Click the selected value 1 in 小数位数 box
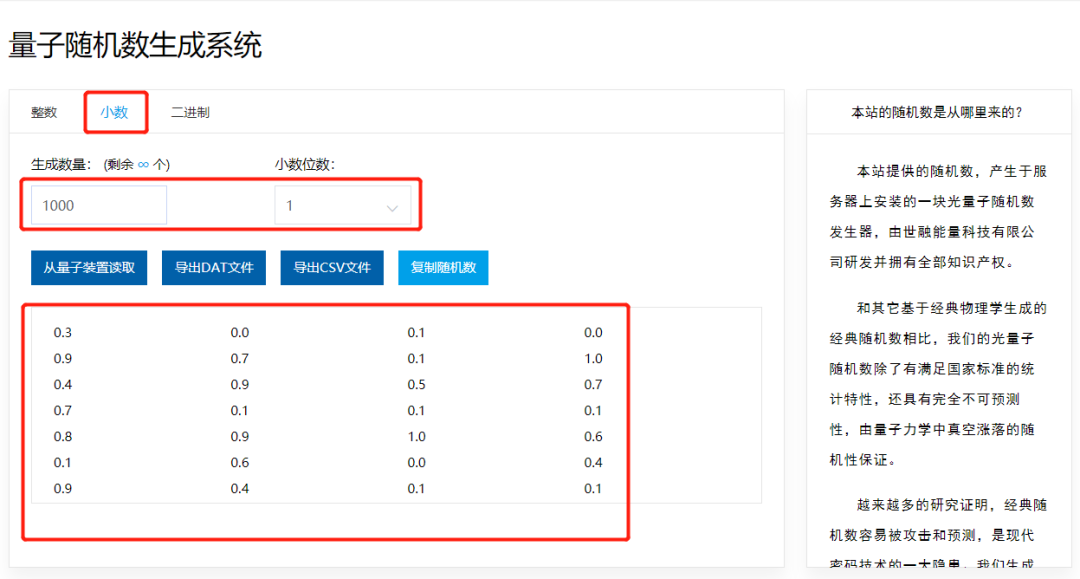 point(290,206)
